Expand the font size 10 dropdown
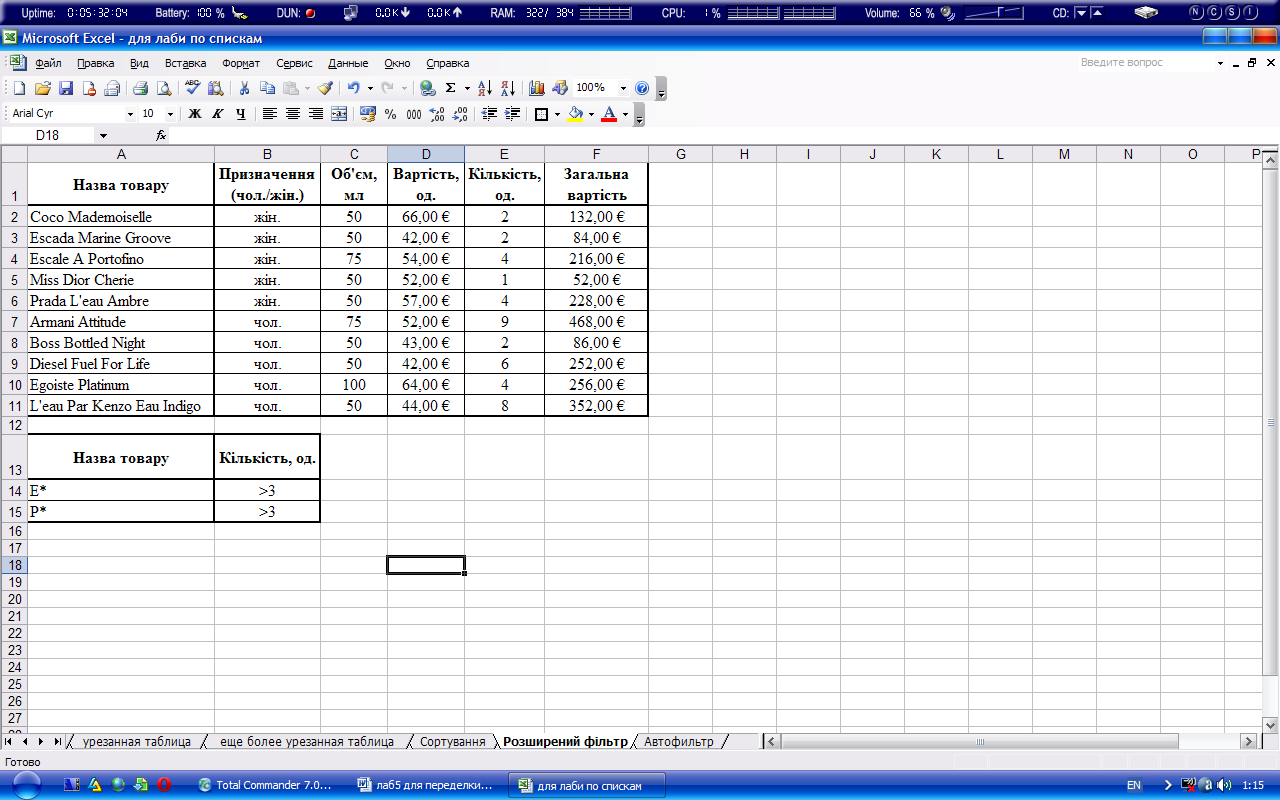This screenshot has height=800, width=1280. pyautogui.click(x=170, y=114)
